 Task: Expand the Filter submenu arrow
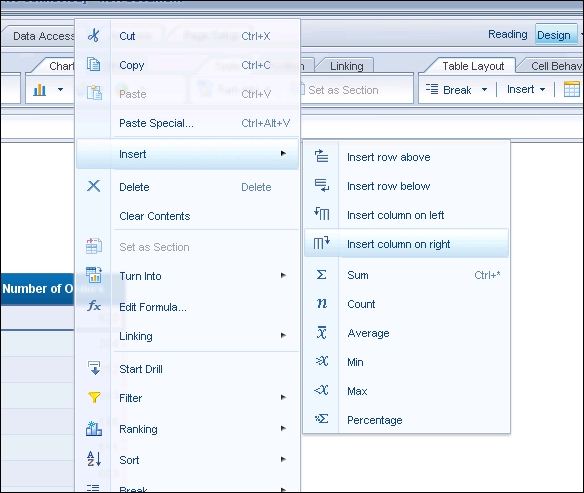click(283, 397)
